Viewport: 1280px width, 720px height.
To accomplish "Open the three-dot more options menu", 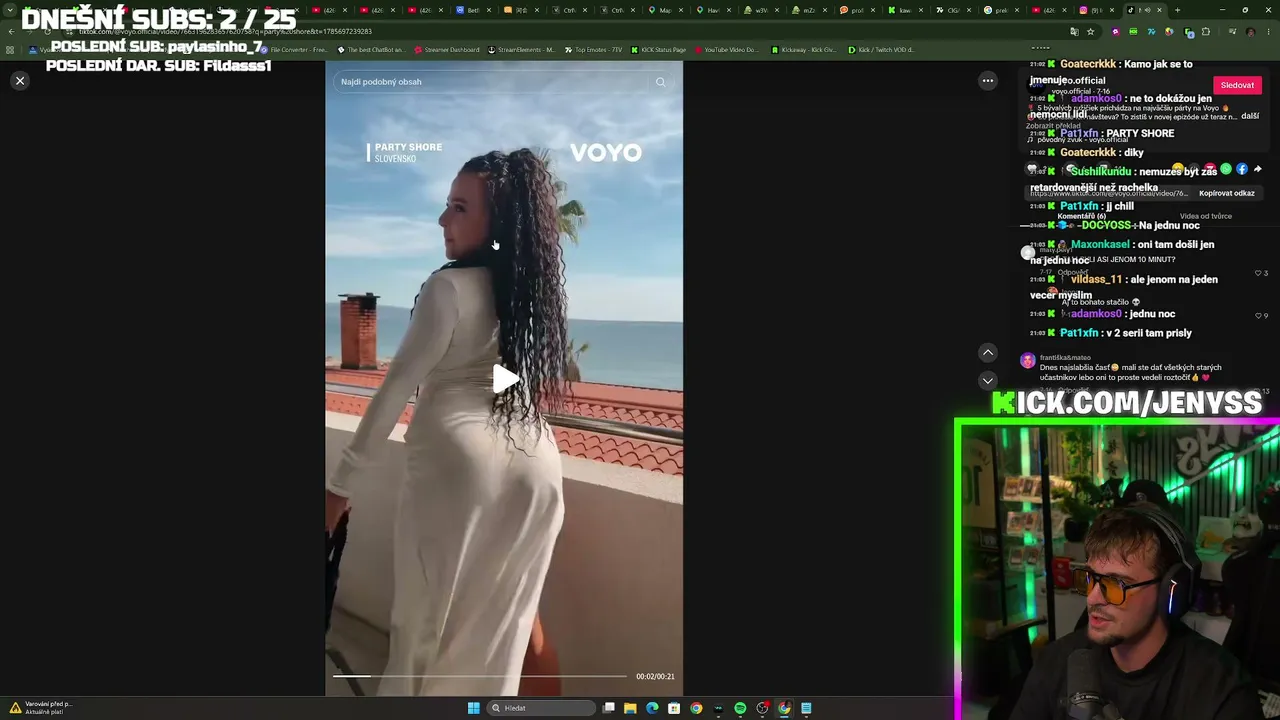I will pyautogui.click(x=987, y=81).
